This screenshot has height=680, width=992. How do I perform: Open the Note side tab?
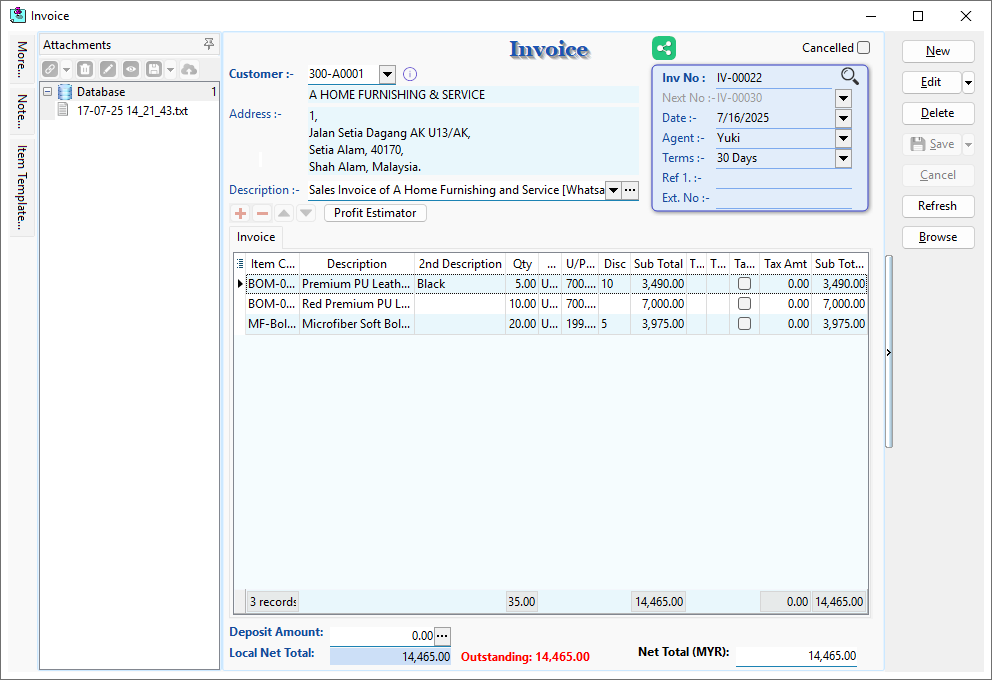click(21, 110)
